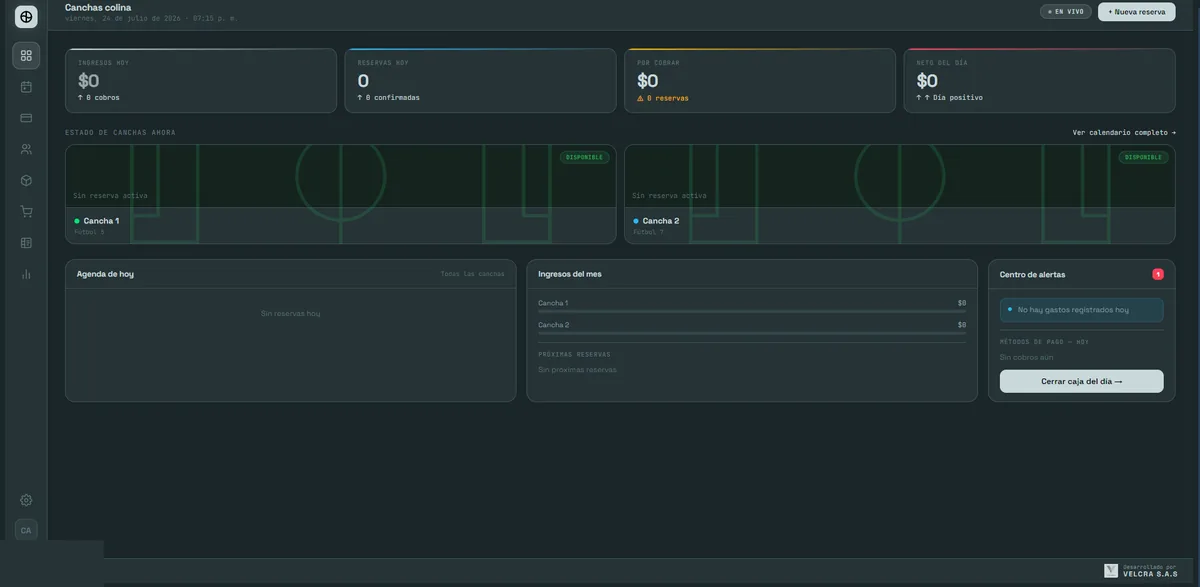Expand the Todas las canchas filter

pyautogui.click(x=473, y=274)
